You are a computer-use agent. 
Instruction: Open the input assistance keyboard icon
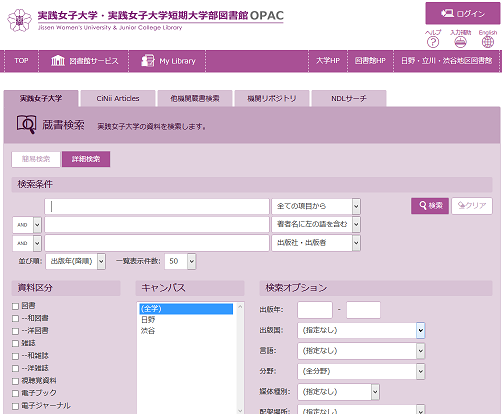[460, 42]
